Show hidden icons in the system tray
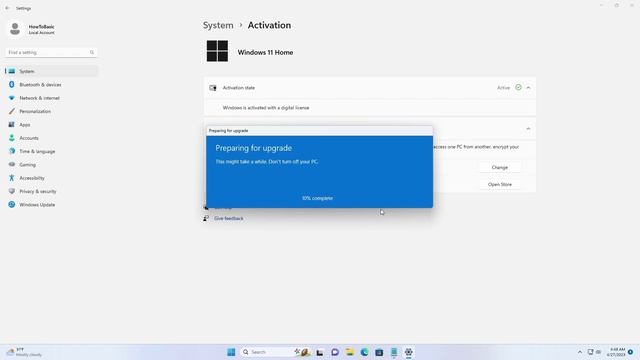This screenshot has width=640, height=360. [580, 352]
